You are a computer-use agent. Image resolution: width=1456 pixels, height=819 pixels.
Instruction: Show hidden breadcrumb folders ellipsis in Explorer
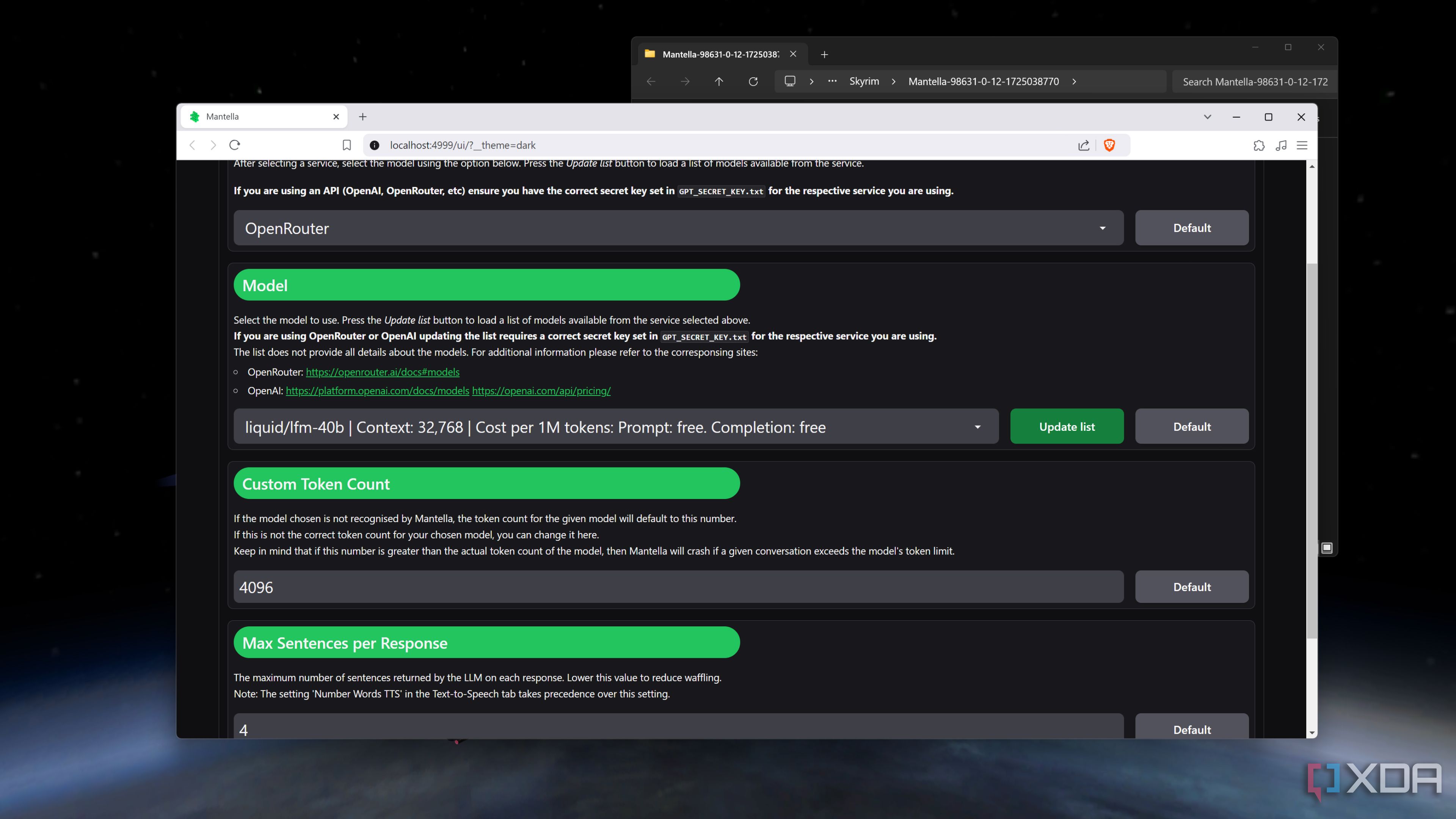click(832, 82)
